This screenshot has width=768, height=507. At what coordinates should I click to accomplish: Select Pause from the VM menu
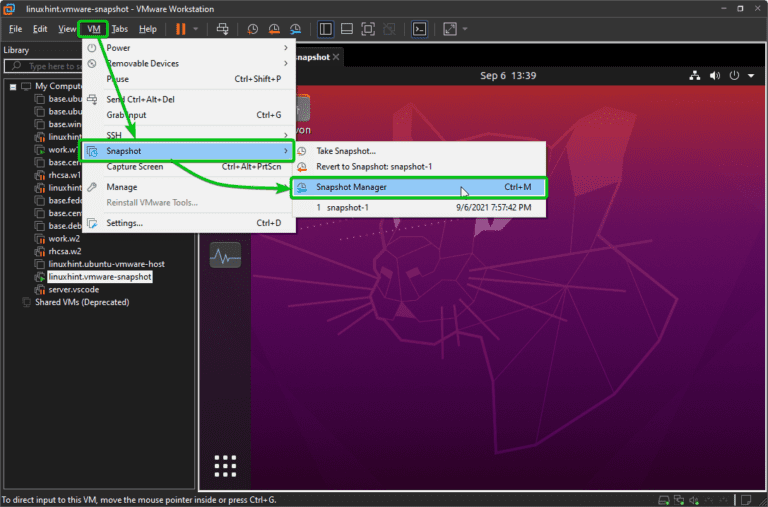(189, 79)
